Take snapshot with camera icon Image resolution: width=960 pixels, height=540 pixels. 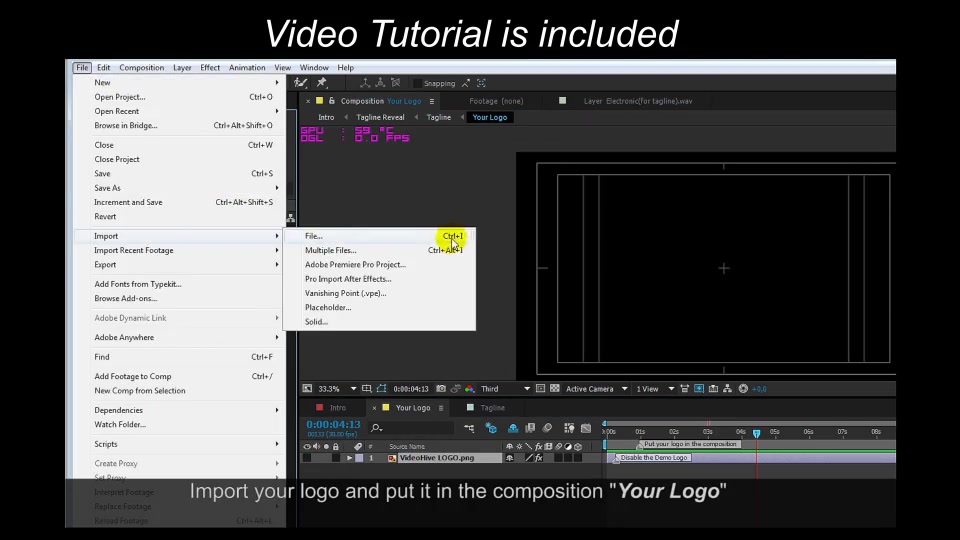click(441, 389)
